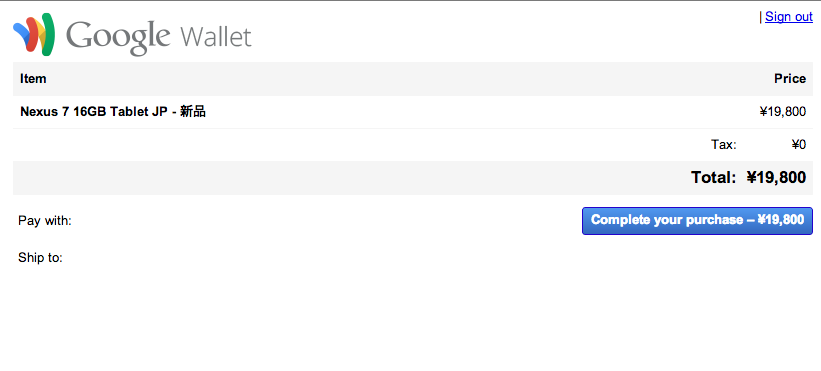Click the gray Wallet text in logo

click(216, 37)
